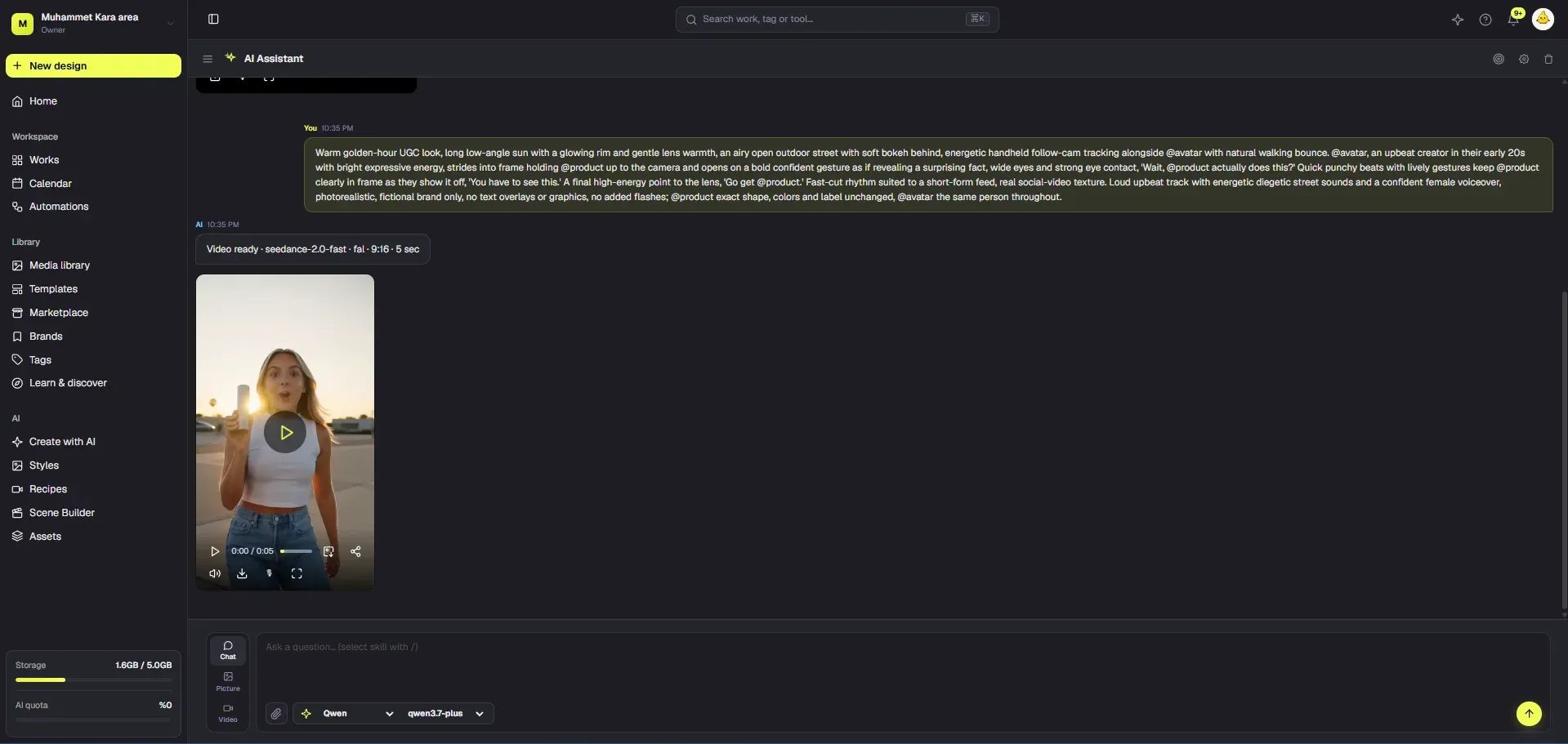Enter fullscreen for the video
The image size is (1568, 744).
coord(297,573)
